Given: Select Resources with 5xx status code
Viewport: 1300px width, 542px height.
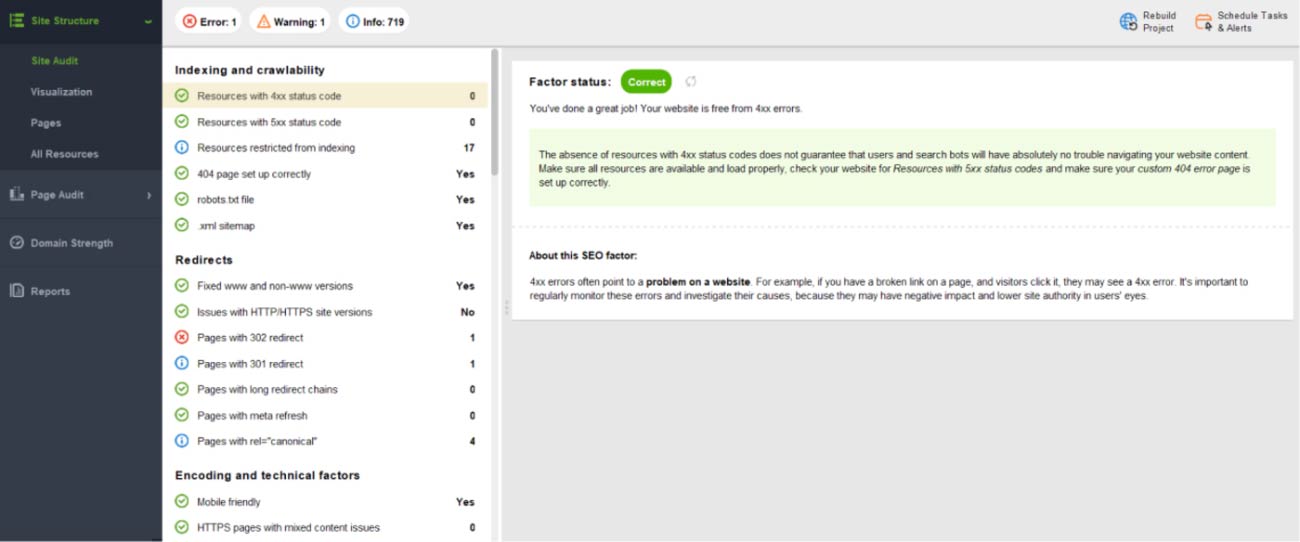Looking at the screenshot, I should (x=269, y=122).
